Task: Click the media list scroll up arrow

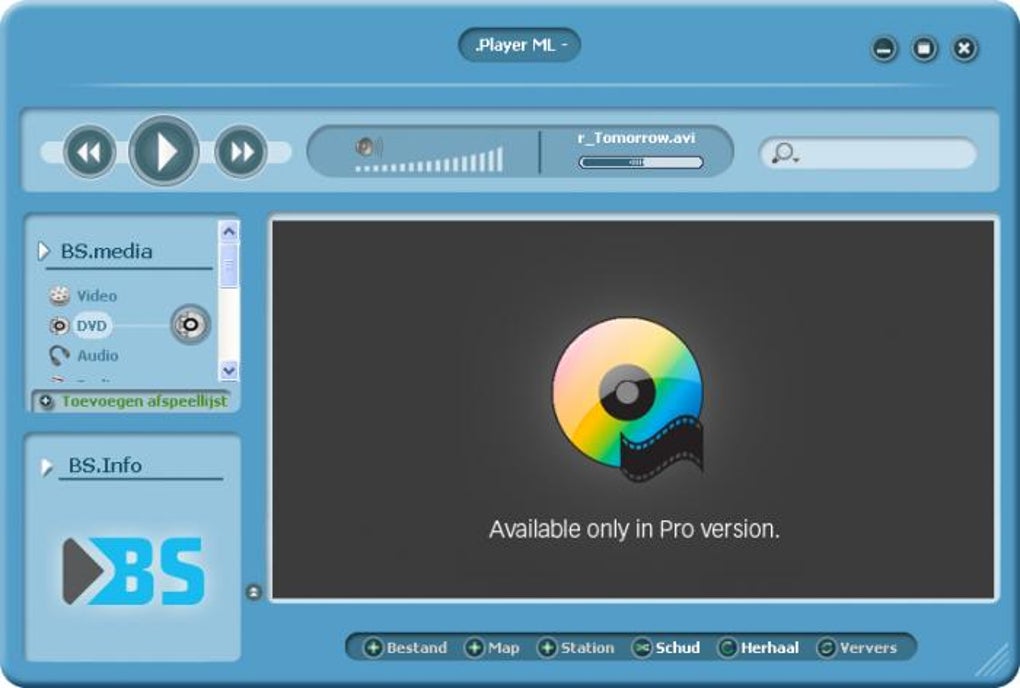Action: pos(228,232)
